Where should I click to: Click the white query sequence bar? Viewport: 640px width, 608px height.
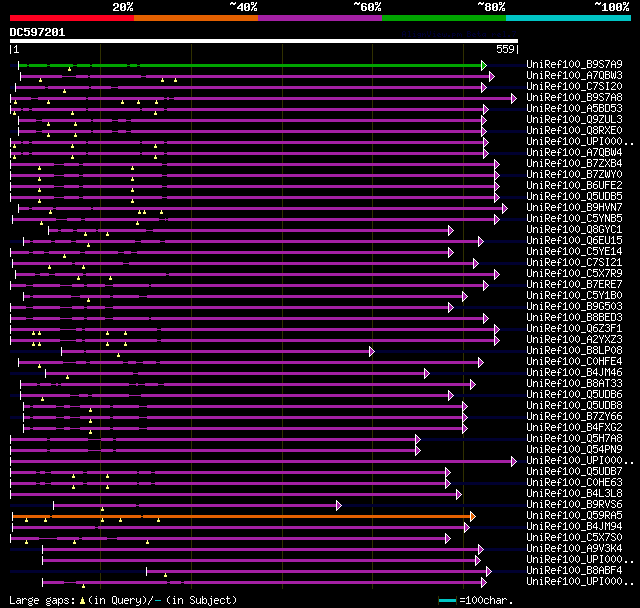tap(264, 41)
